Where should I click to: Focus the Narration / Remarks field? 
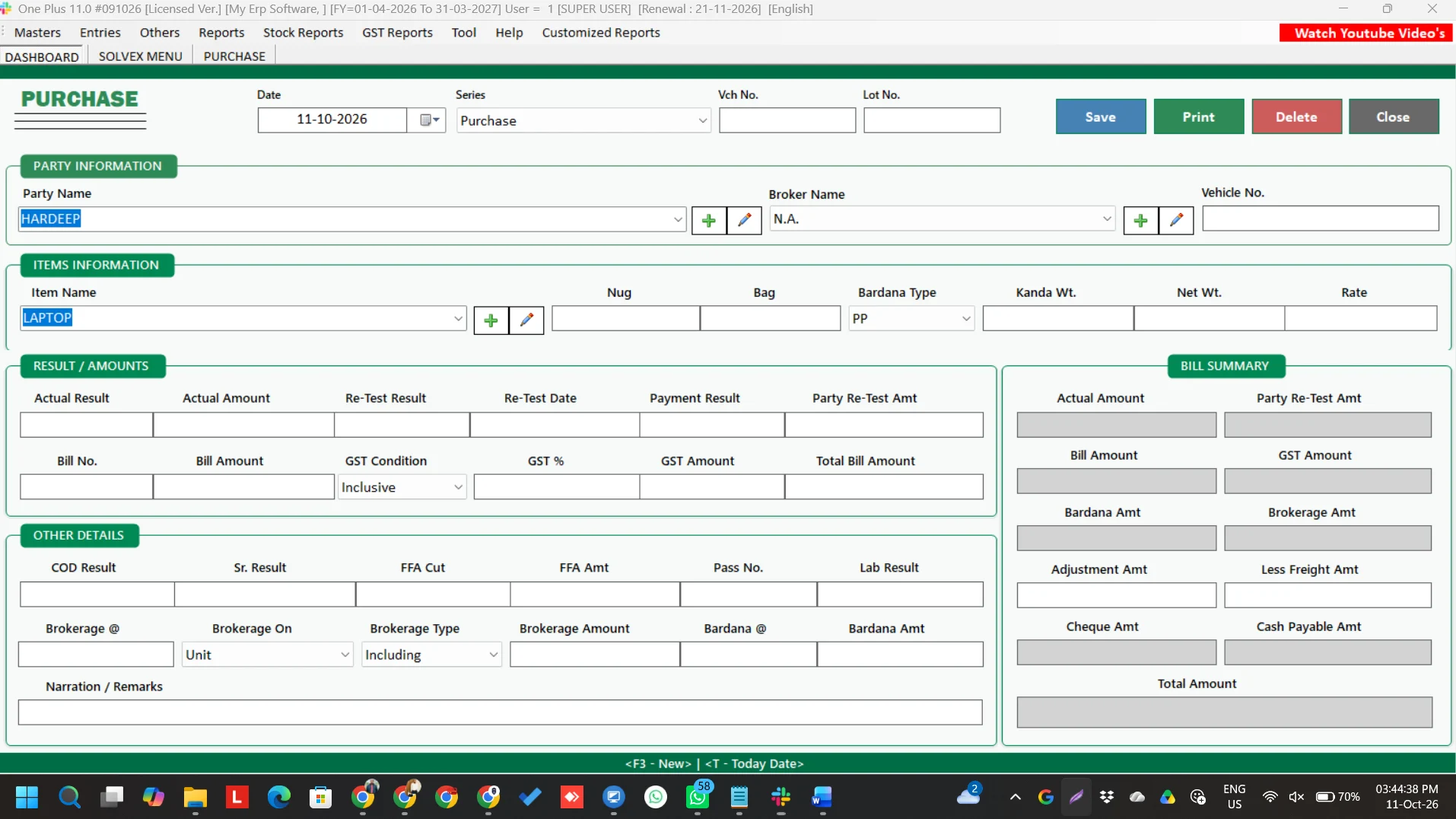[500, 712]
